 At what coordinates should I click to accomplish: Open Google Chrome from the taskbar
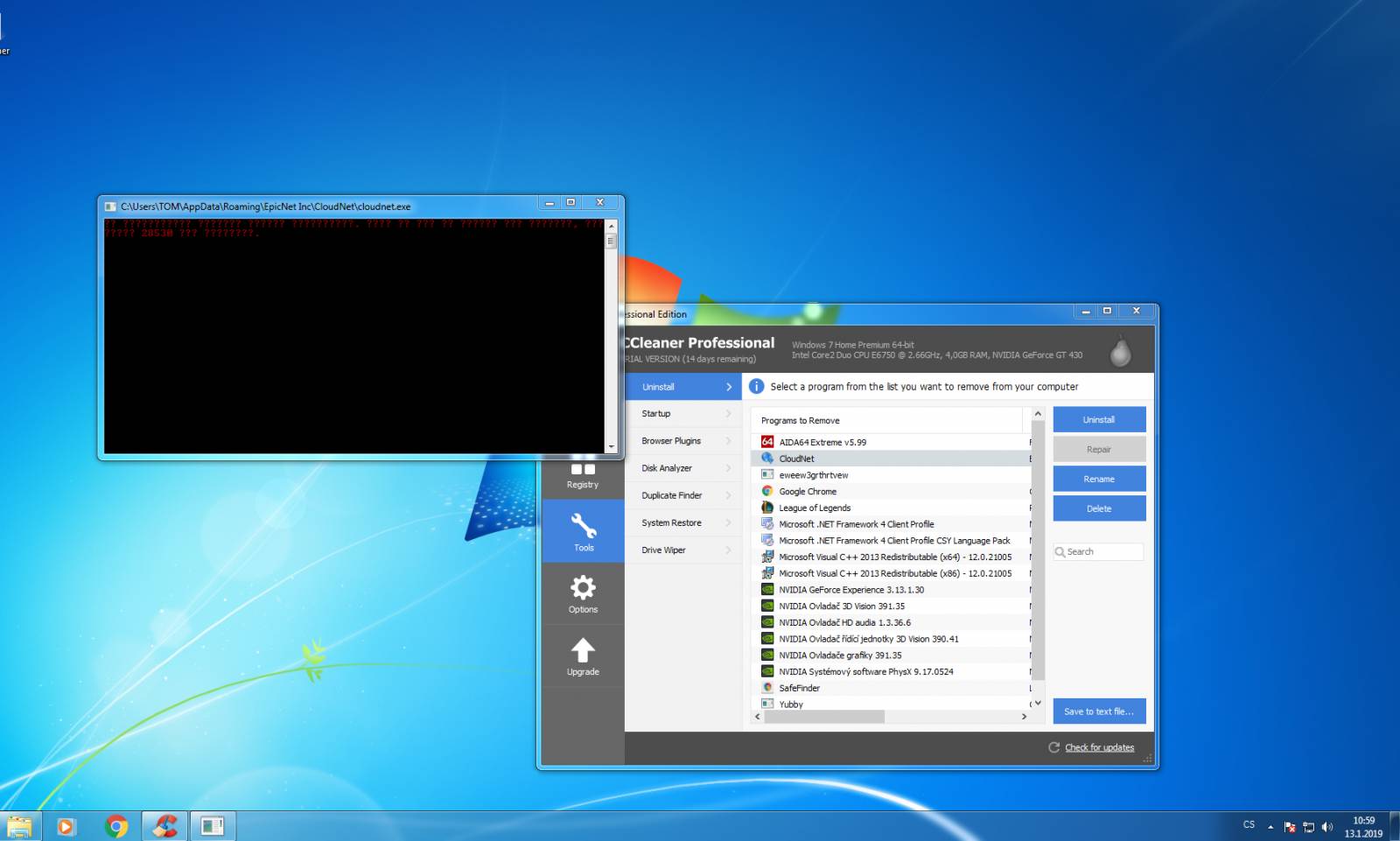tap(115, 826)
